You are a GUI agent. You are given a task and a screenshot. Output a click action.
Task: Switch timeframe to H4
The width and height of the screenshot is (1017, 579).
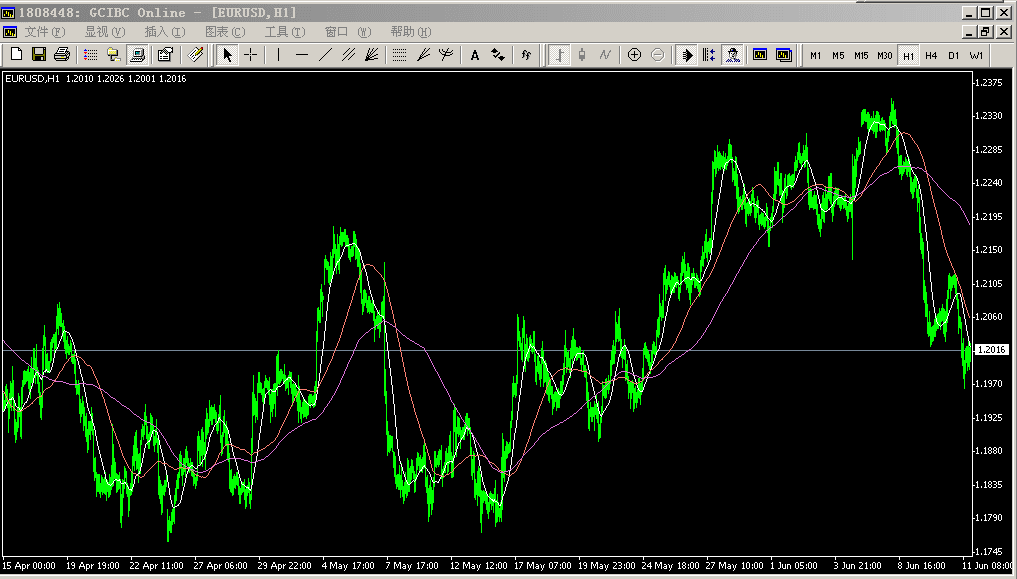(931, 55)
